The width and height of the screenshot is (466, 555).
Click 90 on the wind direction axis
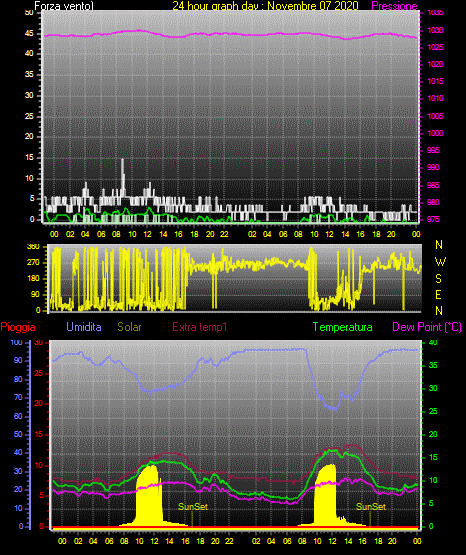tap(35, 294)
